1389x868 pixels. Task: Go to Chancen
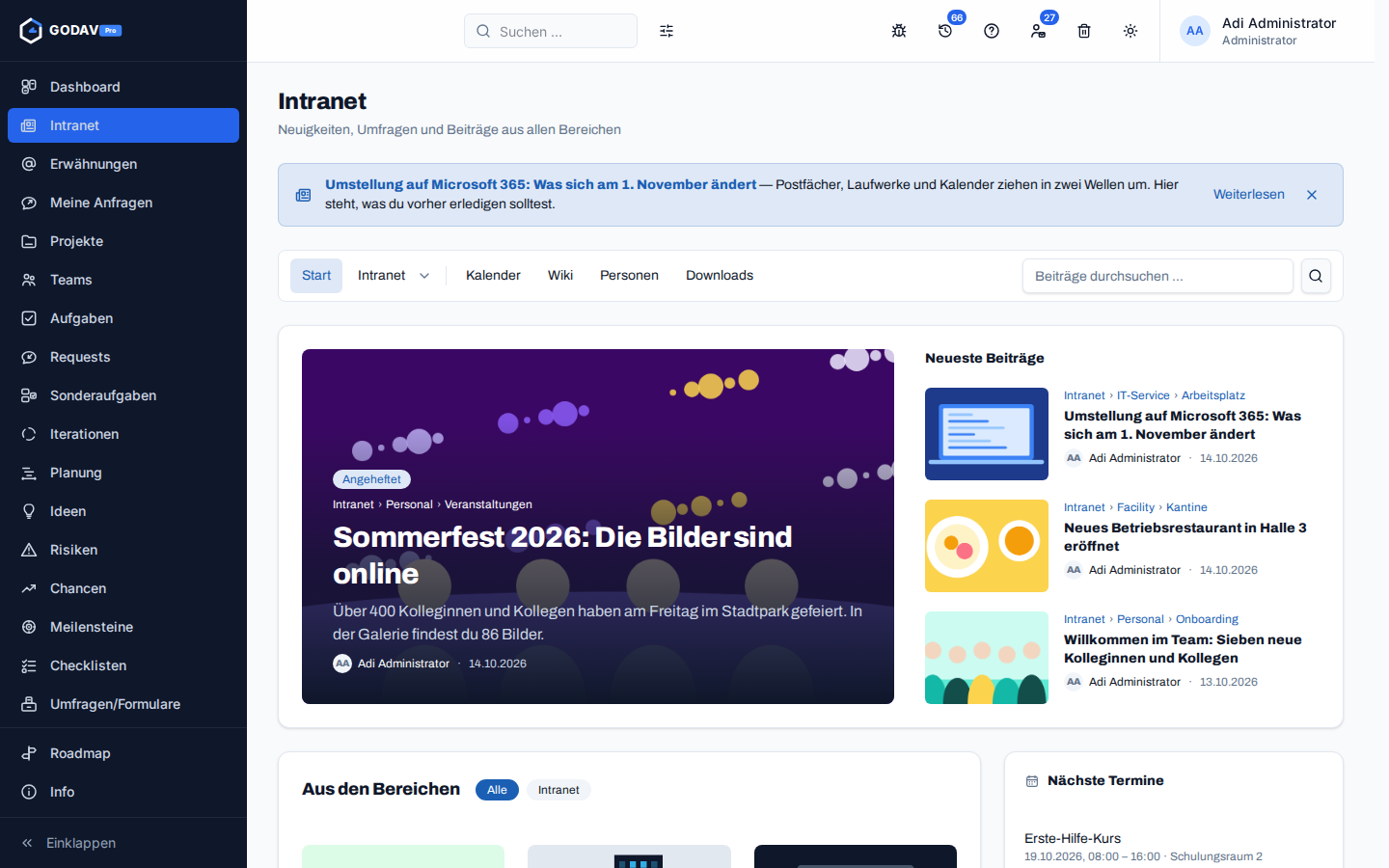pyautogui.click(x=123, y=588)
